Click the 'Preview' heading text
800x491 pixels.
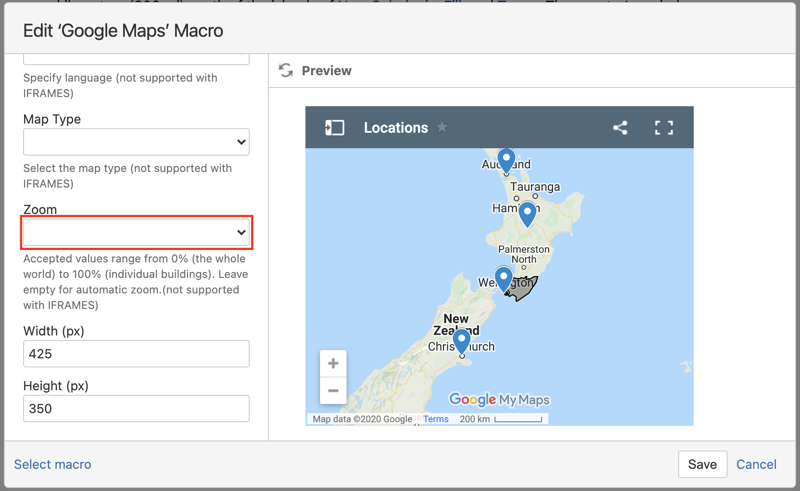tap(327, 70)
